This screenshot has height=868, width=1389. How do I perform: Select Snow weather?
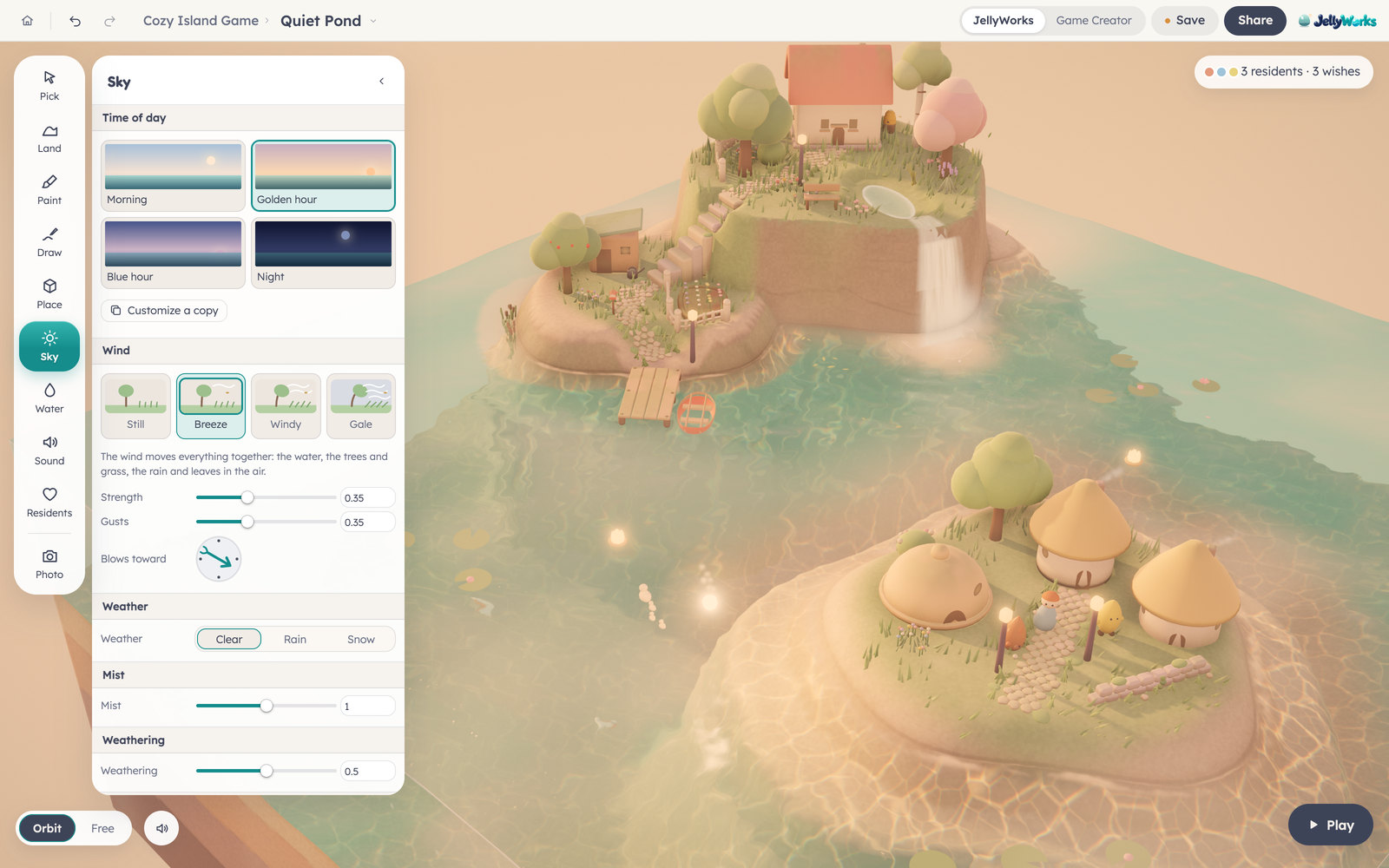click(x=361, y=640)
